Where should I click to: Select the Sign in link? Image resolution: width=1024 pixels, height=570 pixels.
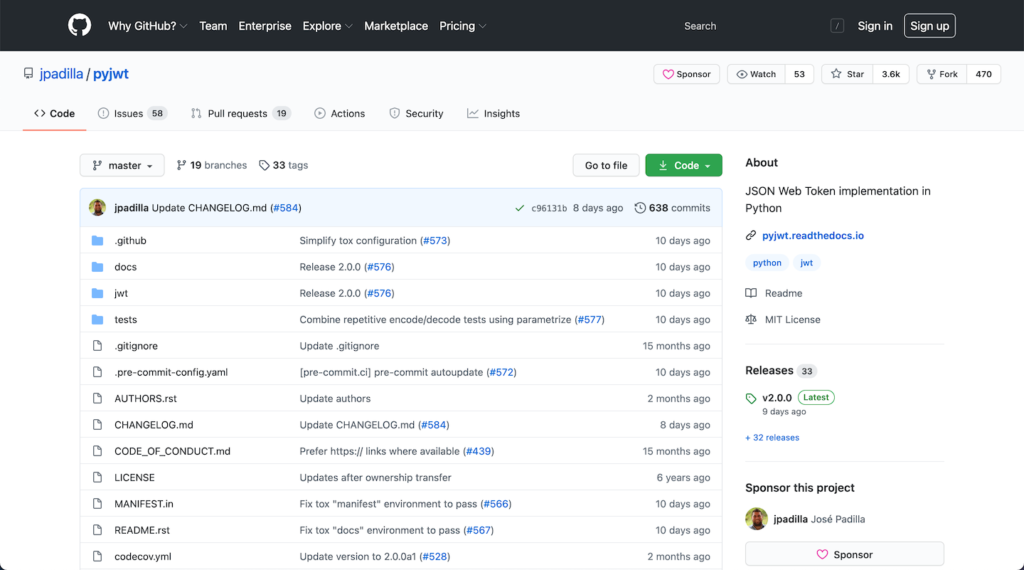874,26
